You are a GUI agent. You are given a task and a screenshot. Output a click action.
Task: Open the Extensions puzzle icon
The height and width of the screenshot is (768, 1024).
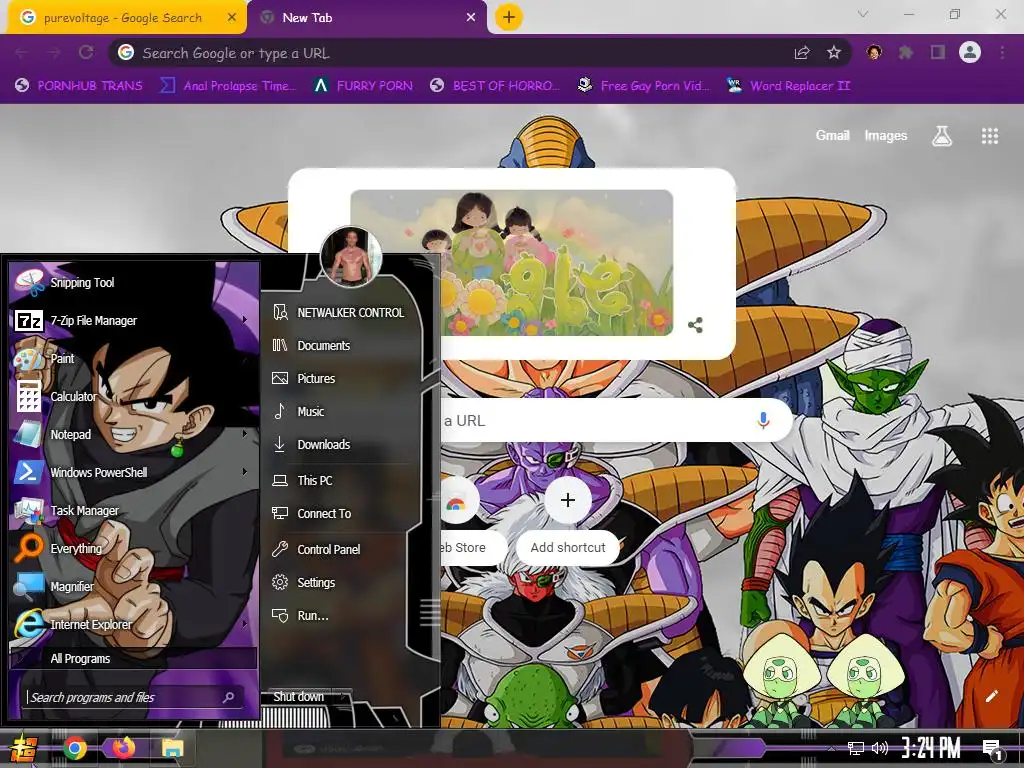pos(906,52)
